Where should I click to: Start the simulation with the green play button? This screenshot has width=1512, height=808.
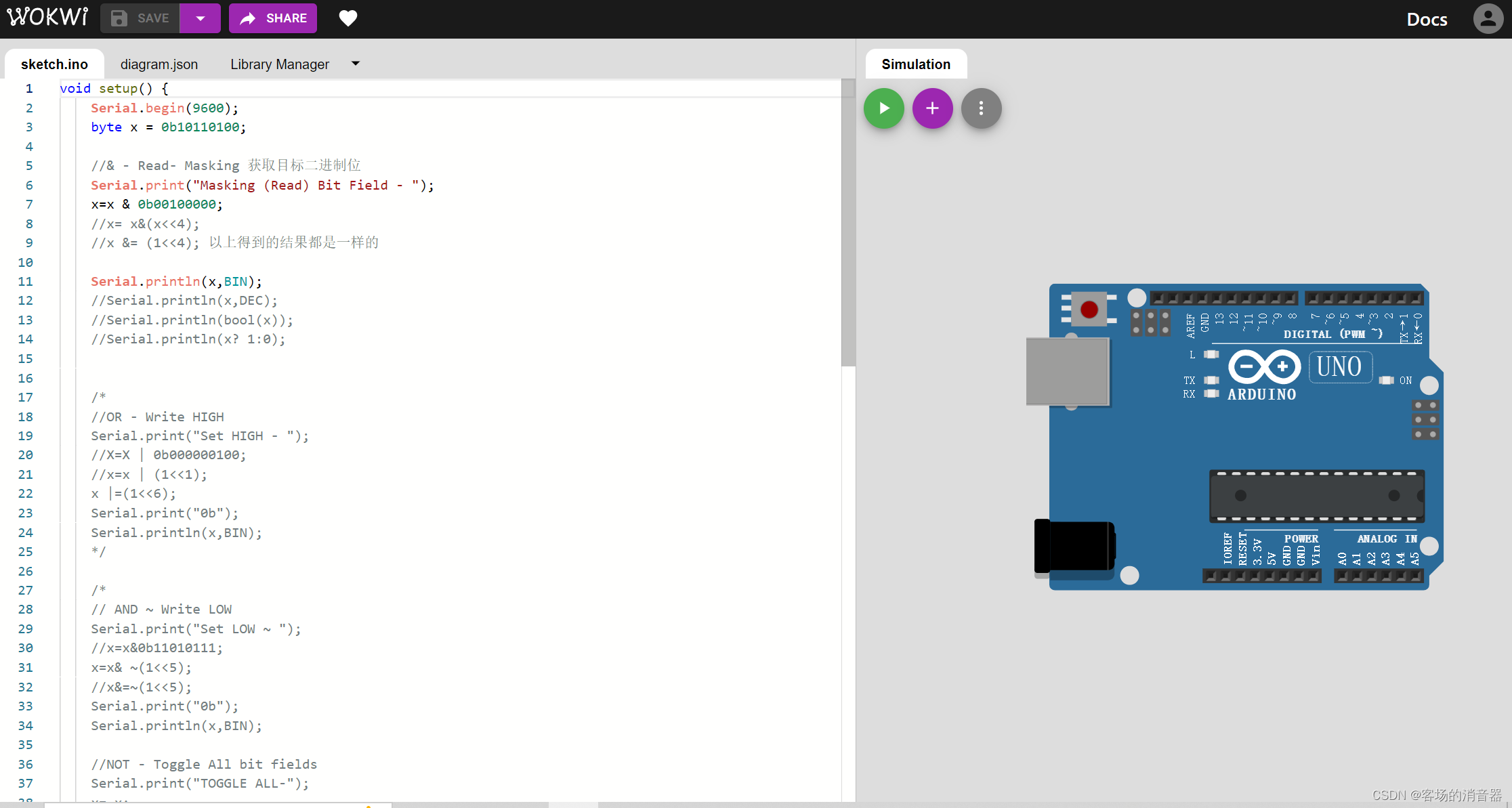(x=883, y=108)
